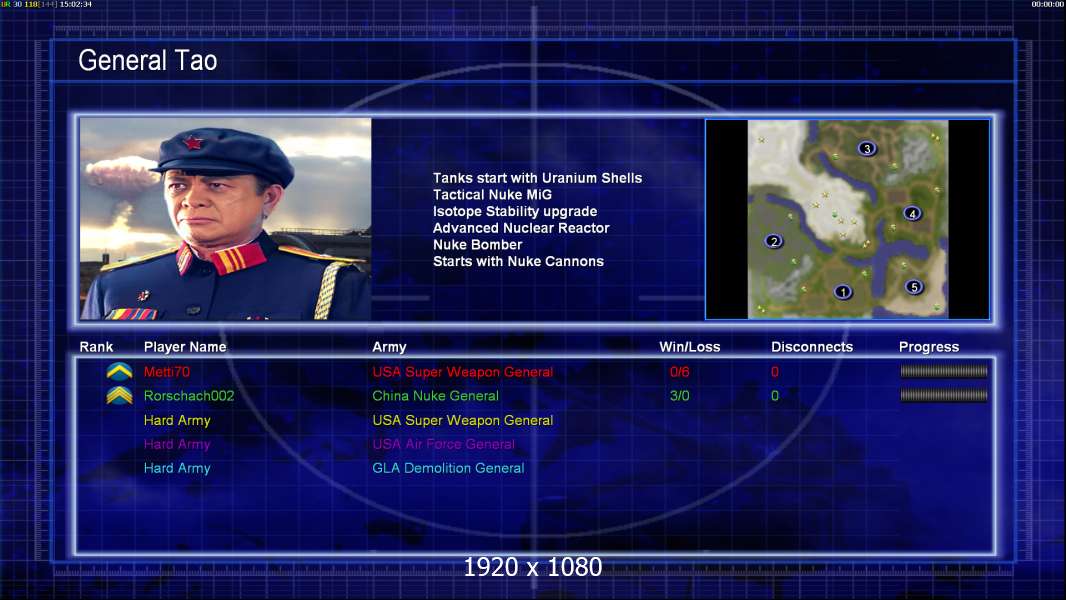Click the General Tao portrait image
This screenshot has width=1066, height=600.
pos(226,219)
